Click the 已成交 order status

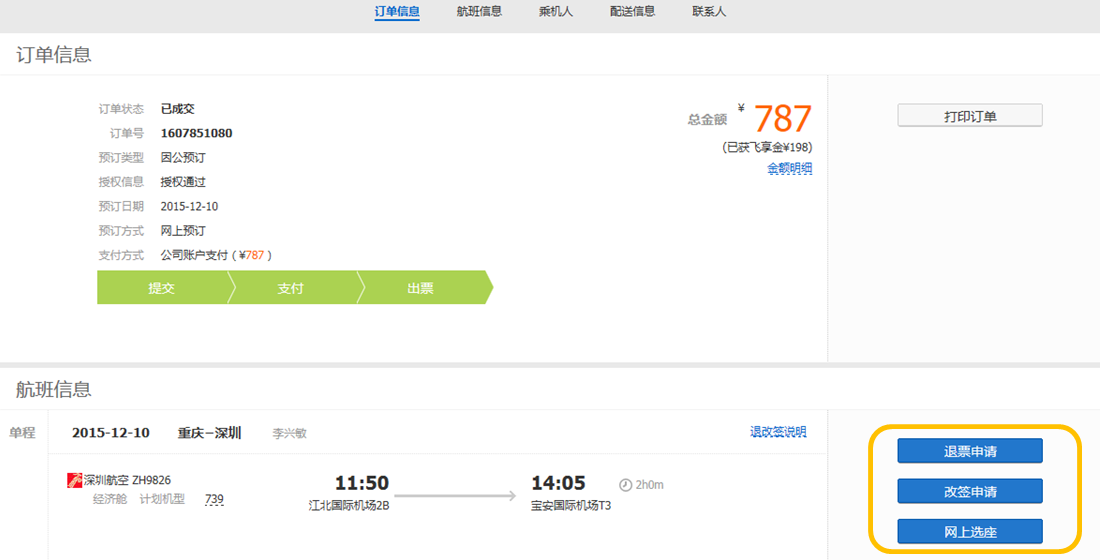coord(177,109)
